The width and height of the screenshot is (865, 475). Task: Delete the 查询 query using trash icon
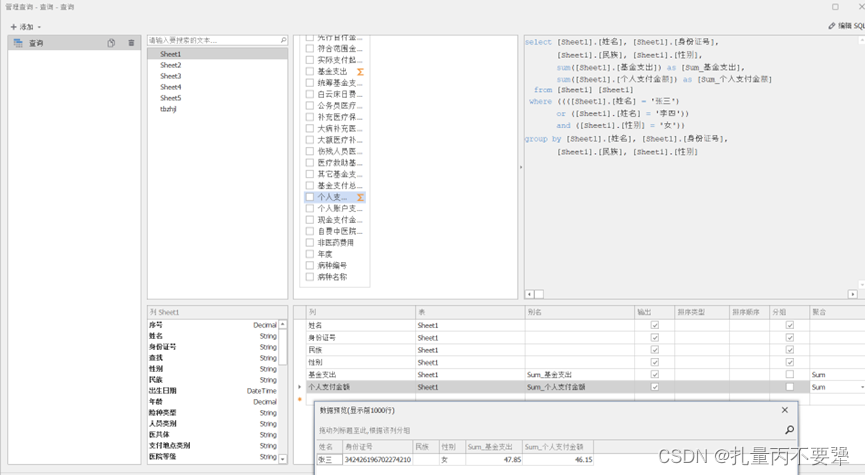[x=131, y=43]
